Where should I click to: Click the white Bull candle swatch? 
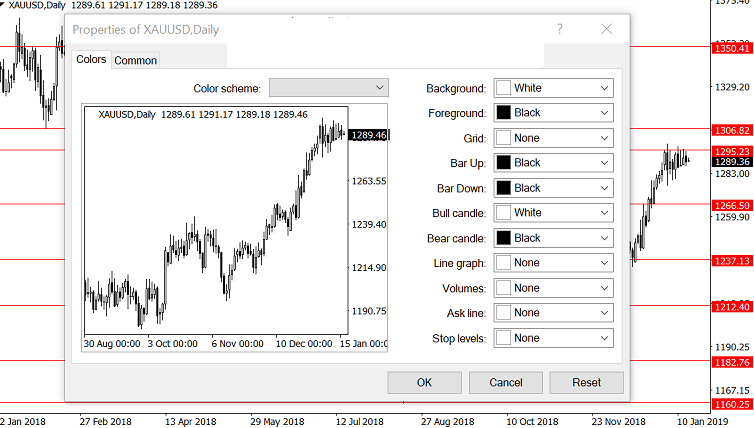tap(503, 213)
